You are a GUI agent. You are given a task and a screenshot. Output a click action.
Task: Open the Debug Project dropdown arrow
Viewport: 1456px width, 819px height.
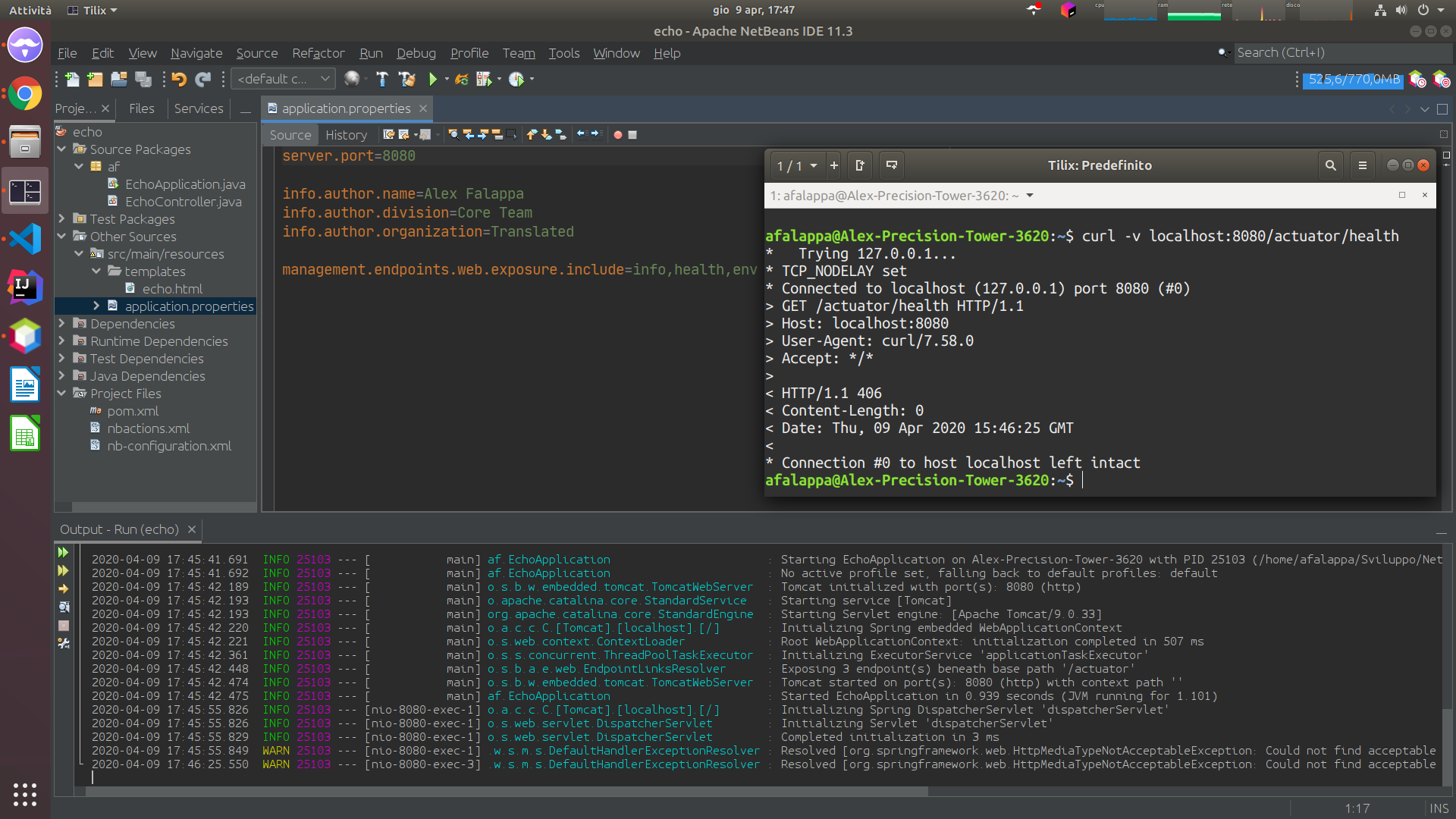point(499,79)
